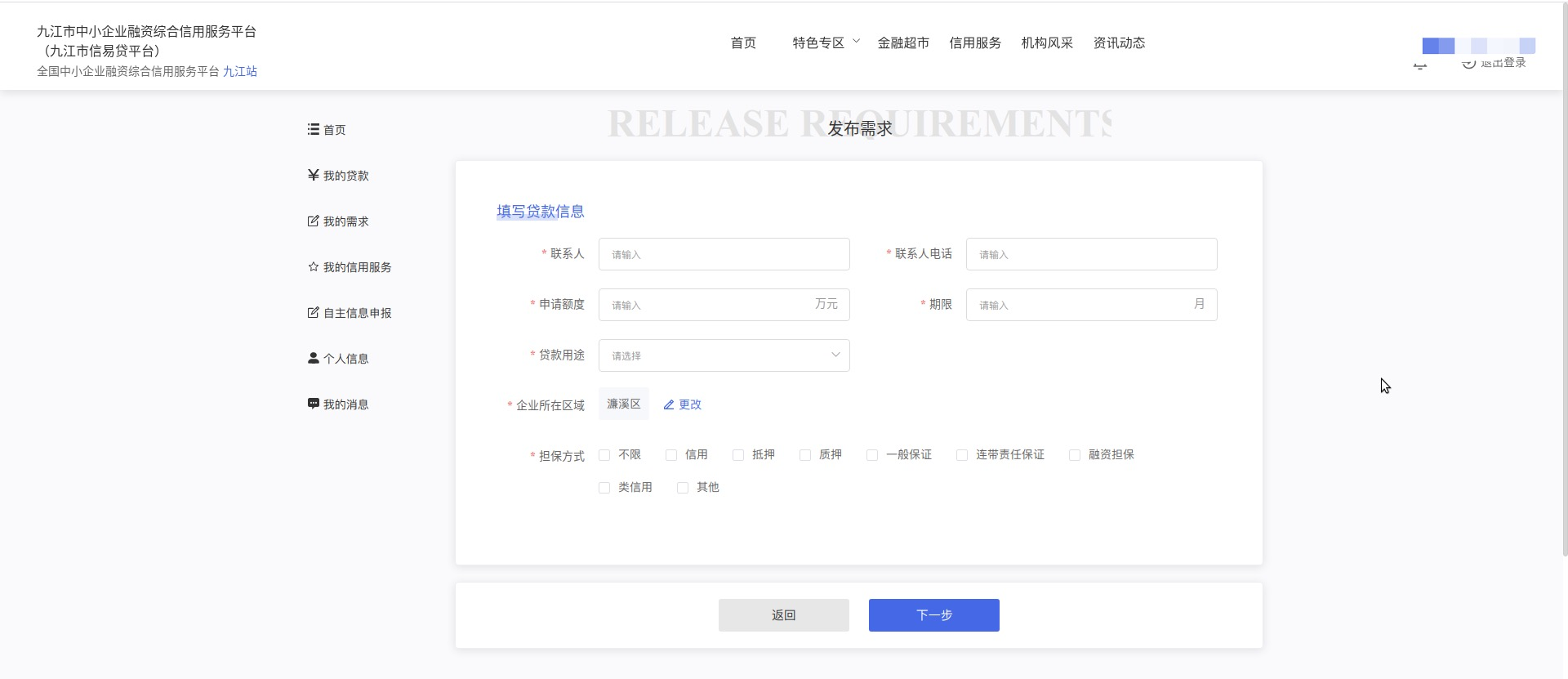Expand the 特色专区 menu chevron

(x=856, y=41)
